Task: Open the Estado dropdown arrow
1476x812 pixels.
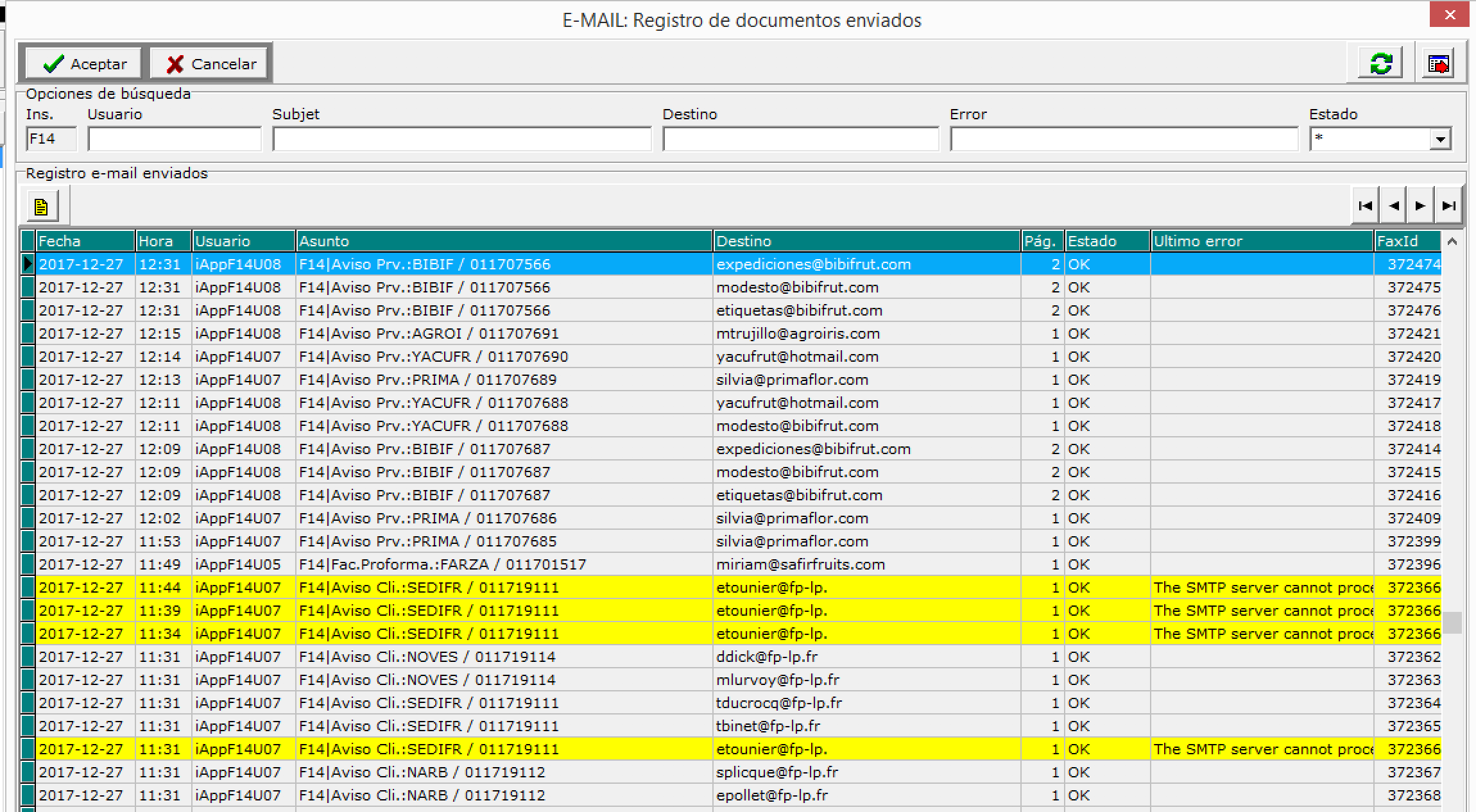Action: click(x=1441, y=139)
